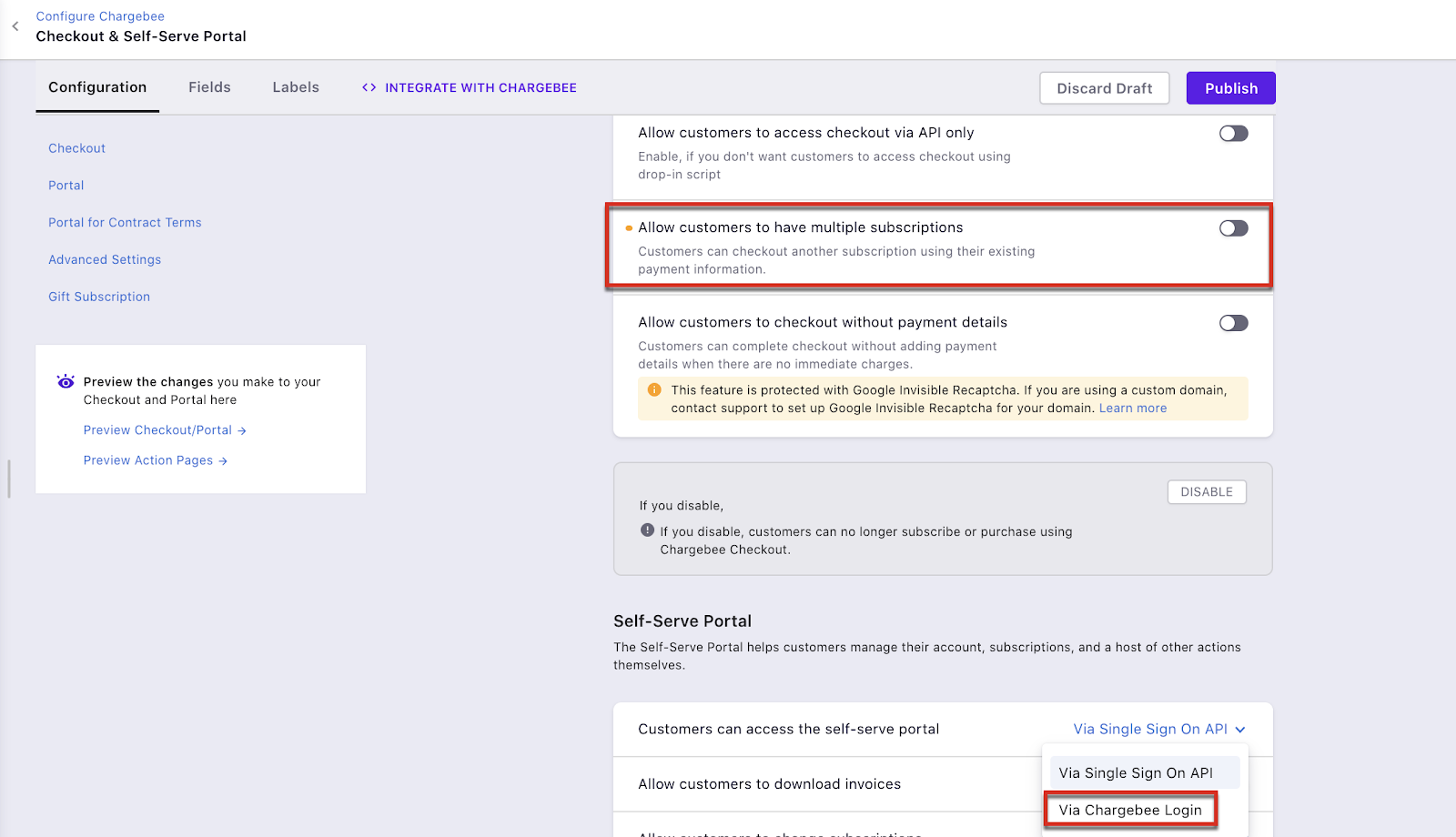Open Preview Checkout/Portal link
This screenshot has height=837, width=1456.
pos(157,430)
